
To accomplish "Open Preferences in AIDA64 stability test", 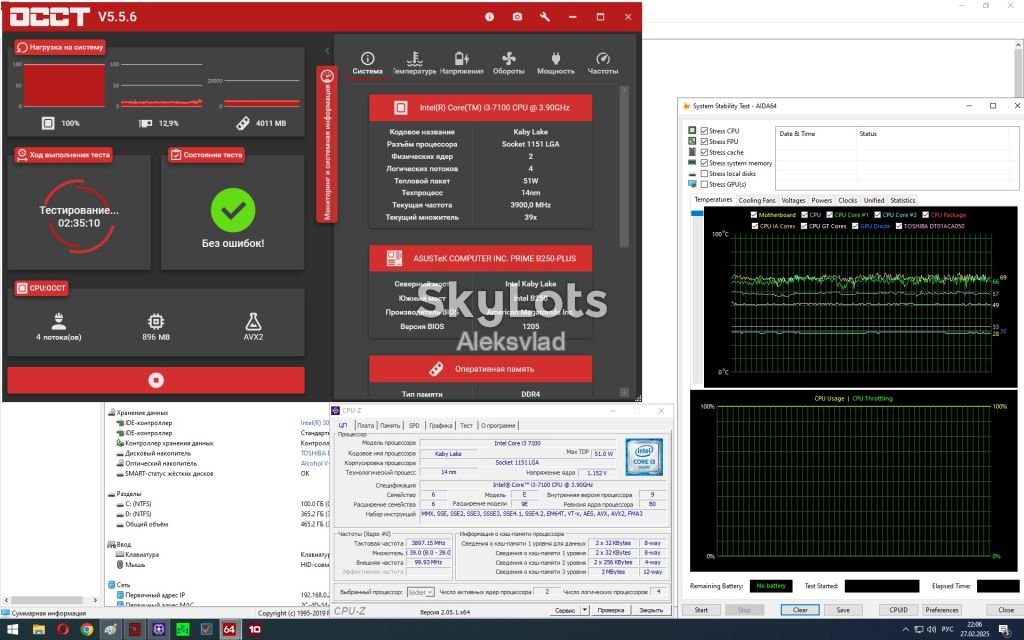I will (942, 610).
